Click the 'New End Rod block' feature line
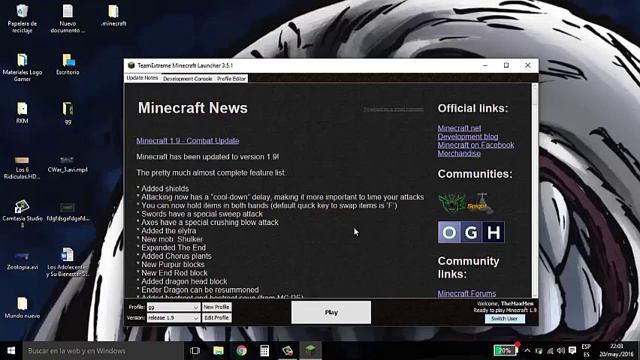Screen dimensions: 640x360 (x=172, y=273)
